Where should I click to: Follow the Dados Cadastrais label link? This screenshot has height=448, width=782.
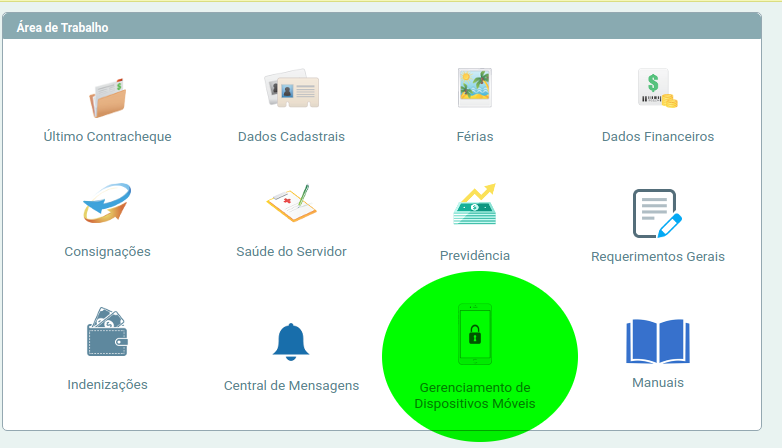coord(291,137)
